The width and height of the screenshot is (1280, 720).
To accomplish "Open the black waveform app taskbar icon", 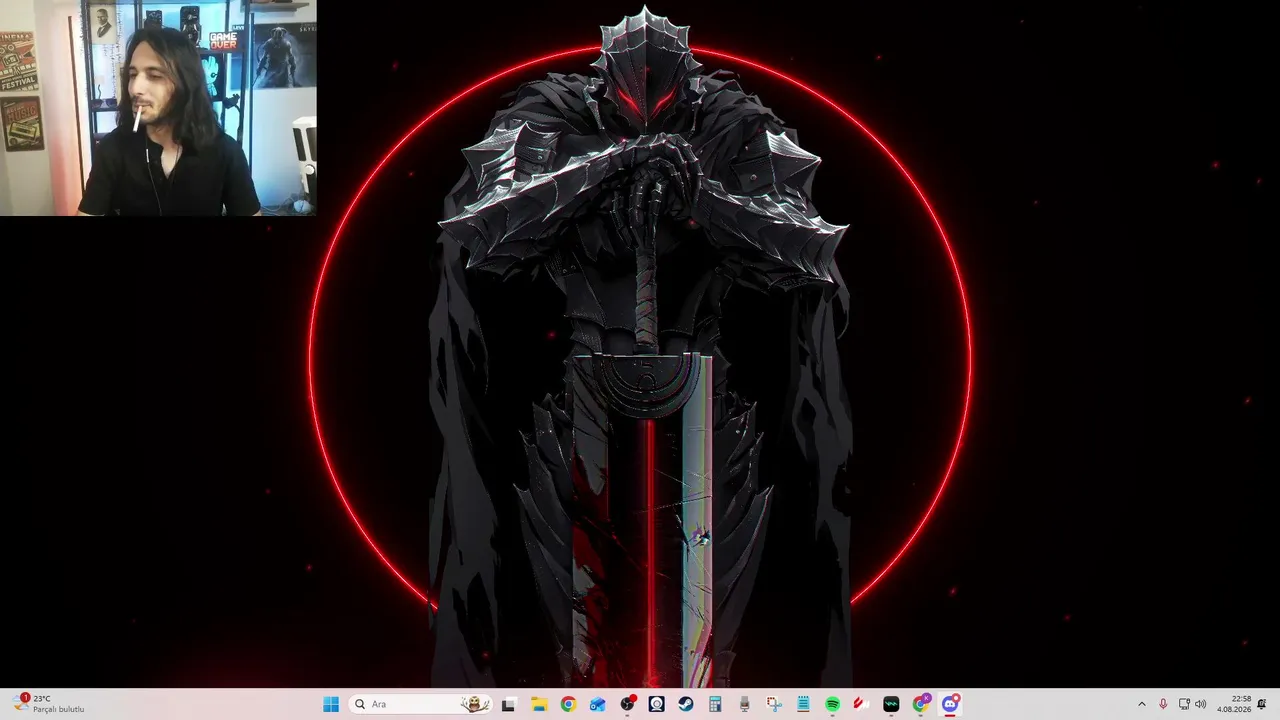I will tap(892, 704).
